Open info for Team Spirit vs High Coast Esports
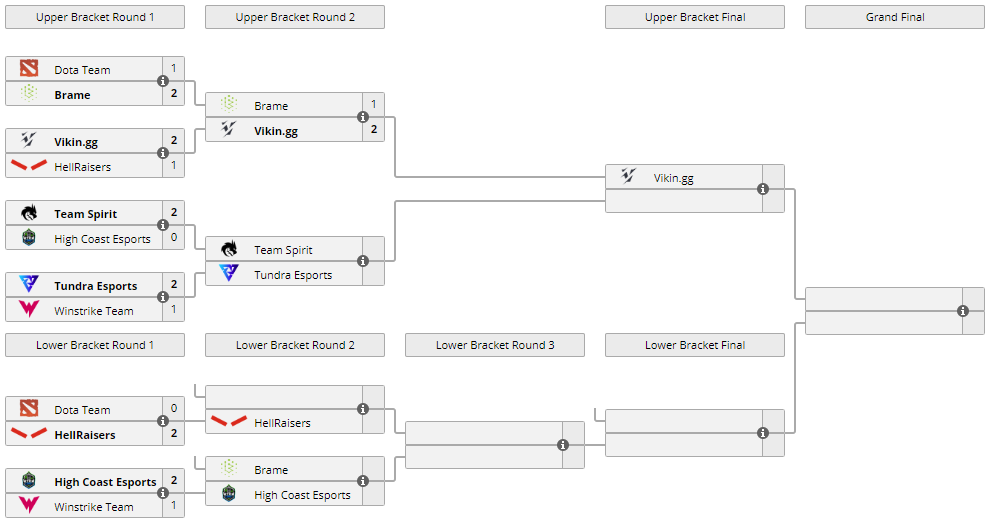 coord(163,226)
